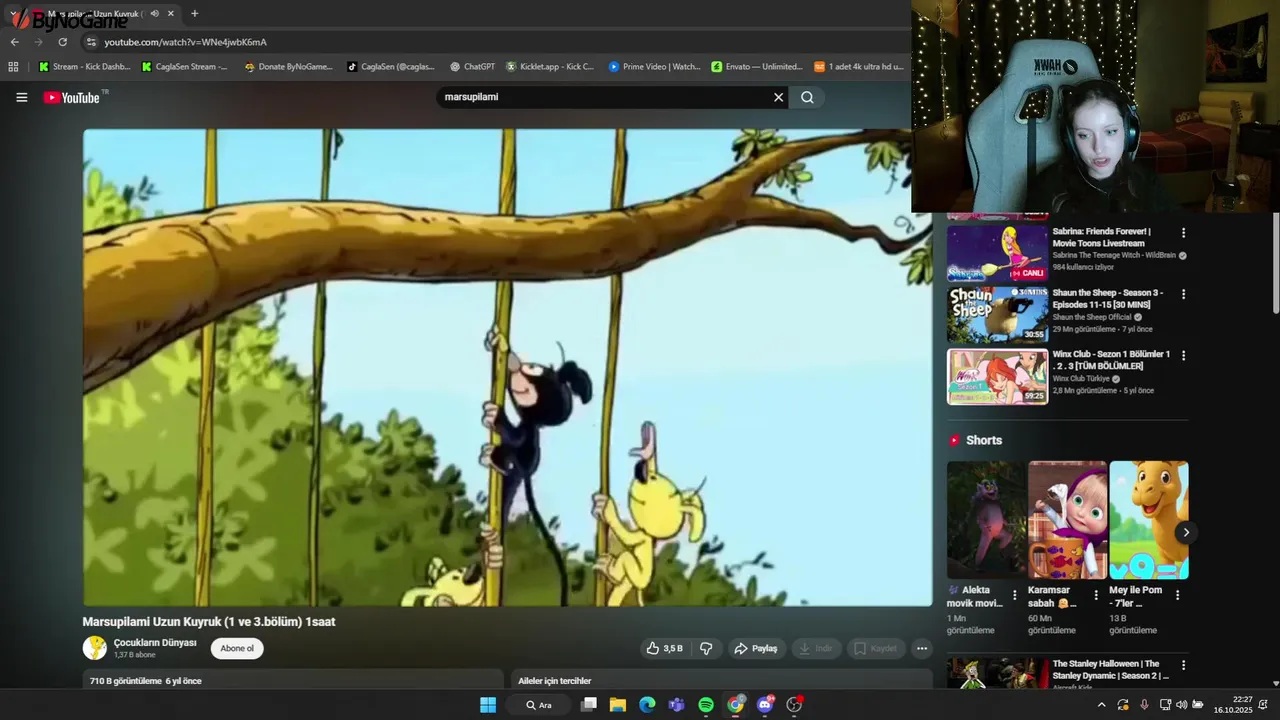Switch to the Marsupilami Uzun Kuyruk tab

point(95,14)
